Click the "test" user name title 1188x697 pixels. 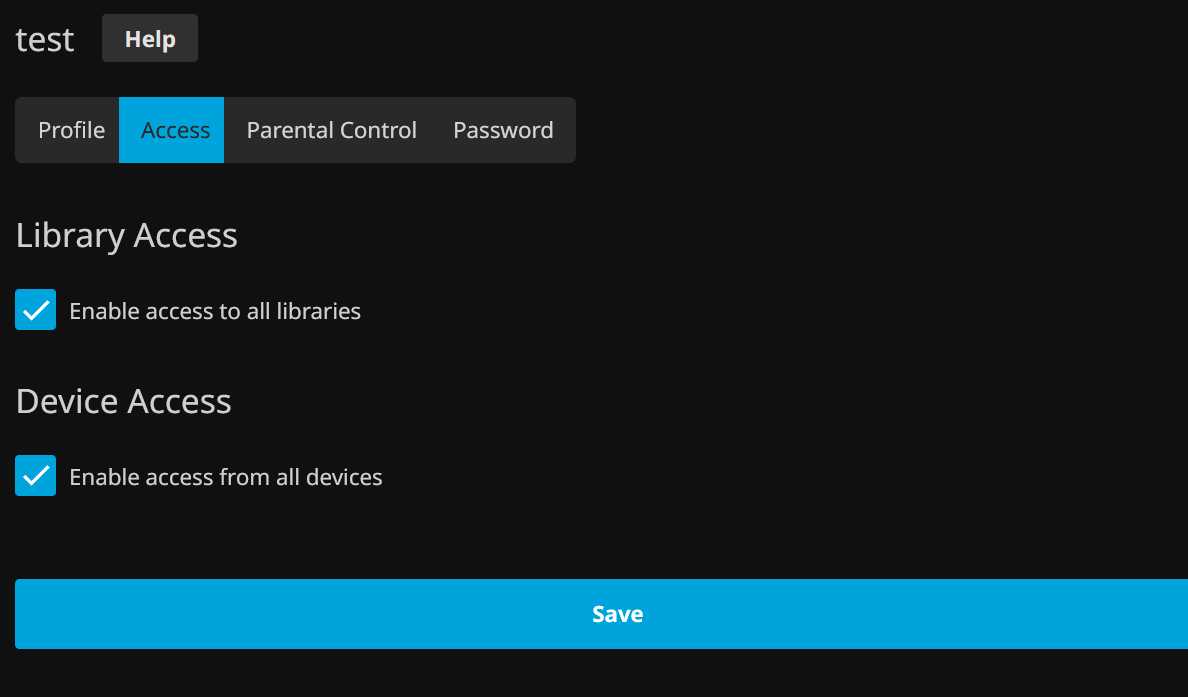point(45,40)
